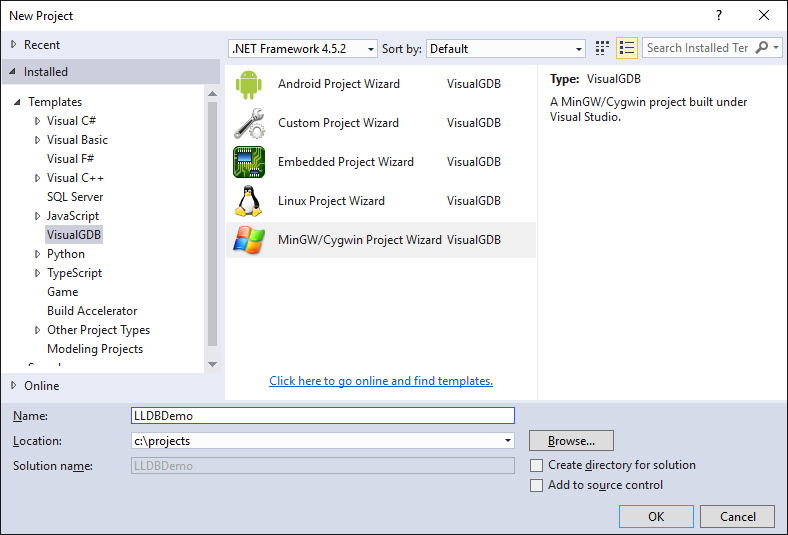
Task: Click the Cancel button
Action: (x=737, y=516)
